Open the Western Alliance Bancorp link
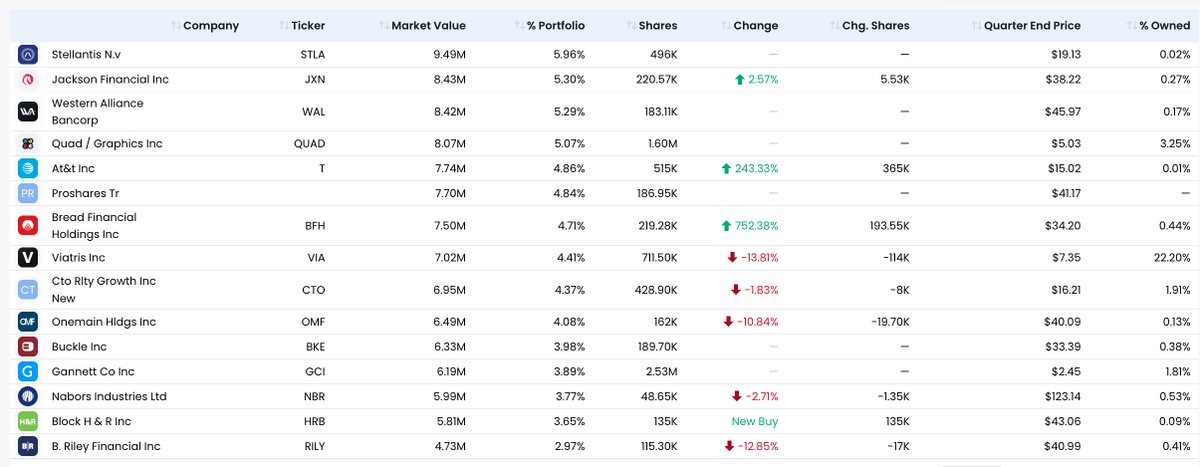1200x467 pixels. click(97, 112)
